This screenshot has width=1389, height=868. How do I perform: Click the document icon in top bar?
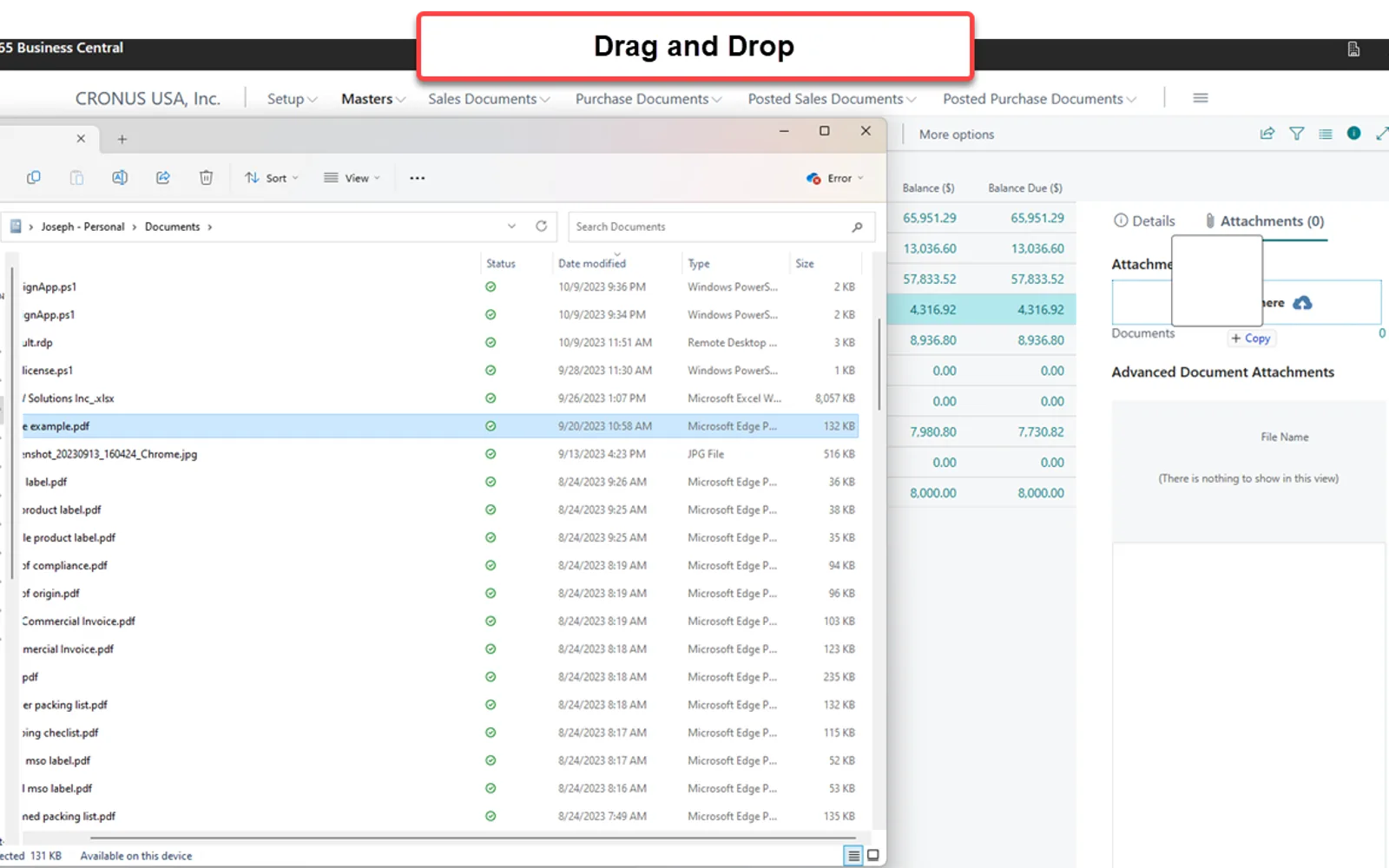point(1353,49)
